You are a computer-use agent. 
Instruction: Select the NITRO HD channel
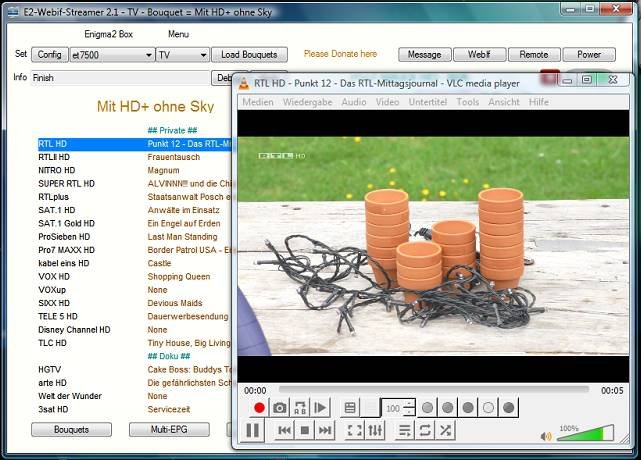click(x=56, y=170)
